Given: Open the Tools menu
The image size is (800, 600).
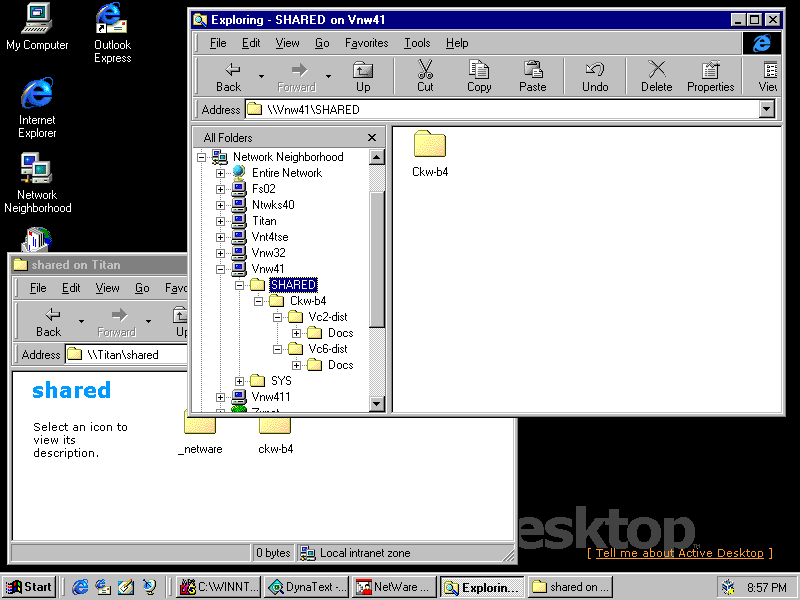Looking at the screenshot, I should click(417, 43).
